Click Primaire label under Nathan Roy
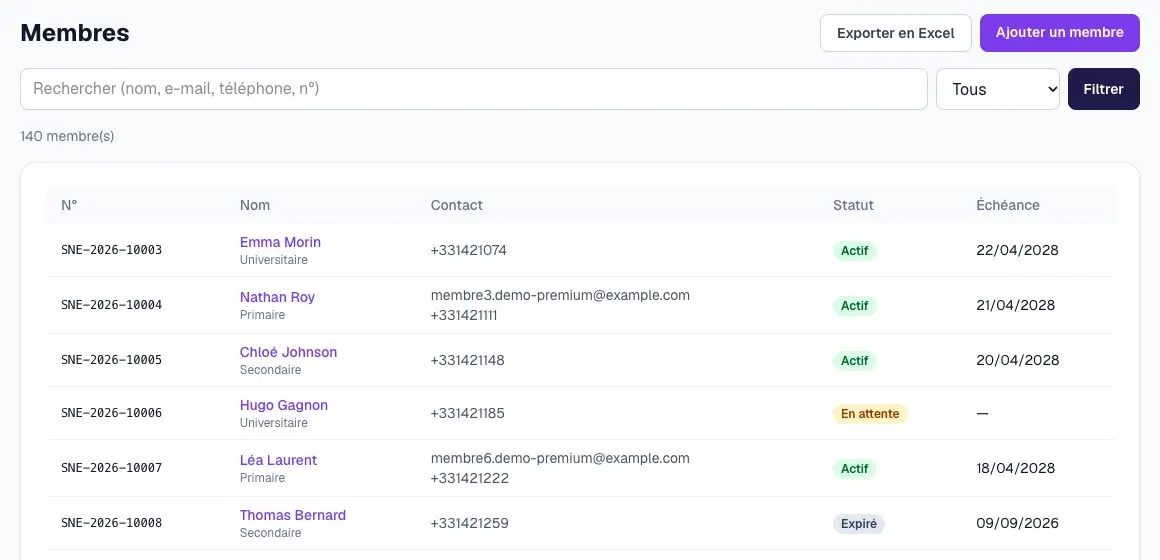This screenshot has height=560, width=1160. [x=263, y=315]
